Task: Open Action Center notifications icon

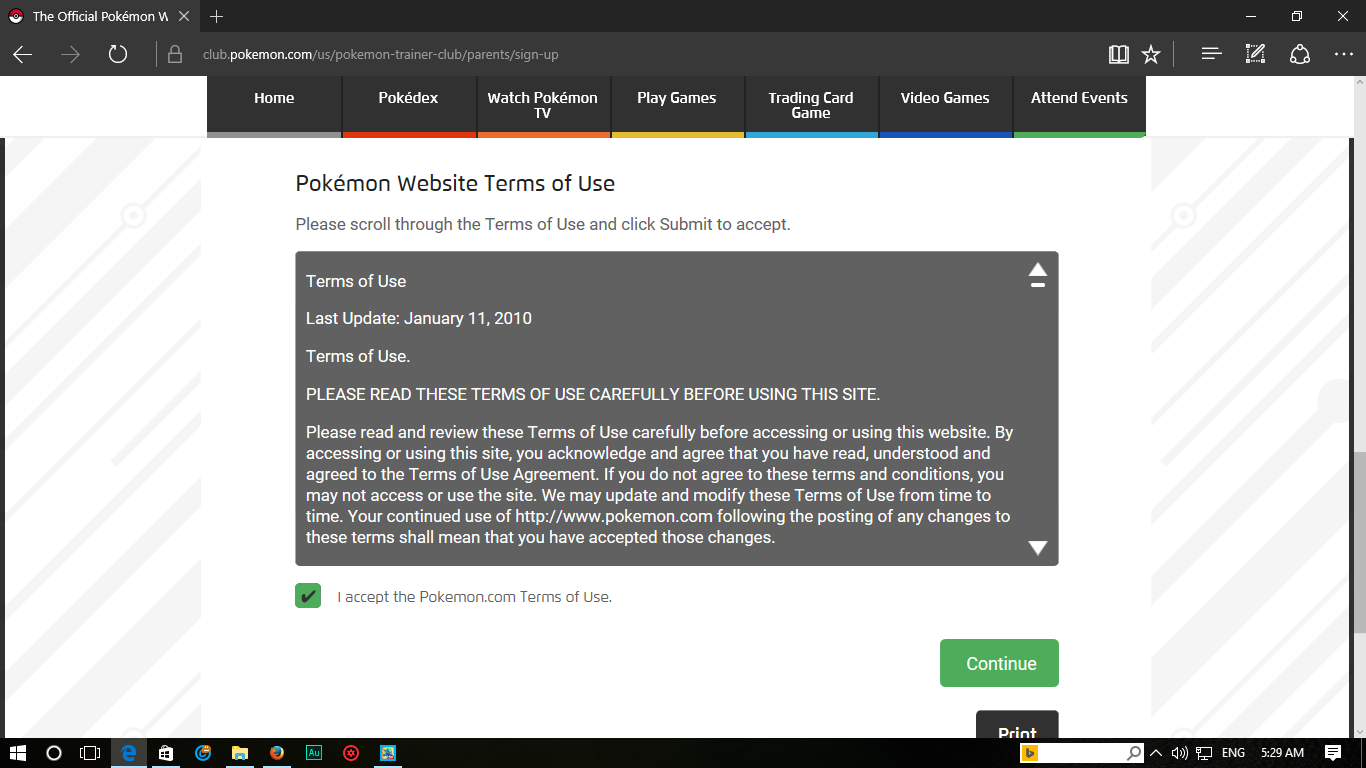Action: (1333, 753)
